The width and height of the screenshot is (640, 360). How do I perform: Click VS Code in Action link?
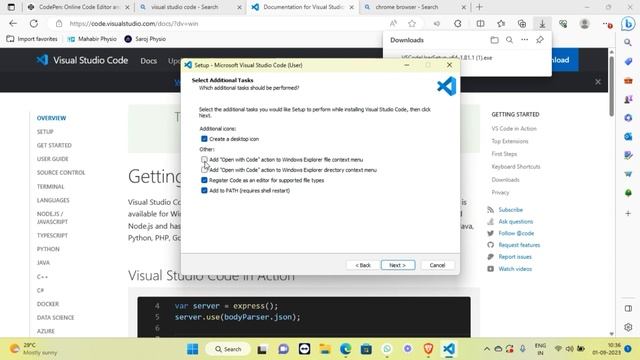[514, 128]
